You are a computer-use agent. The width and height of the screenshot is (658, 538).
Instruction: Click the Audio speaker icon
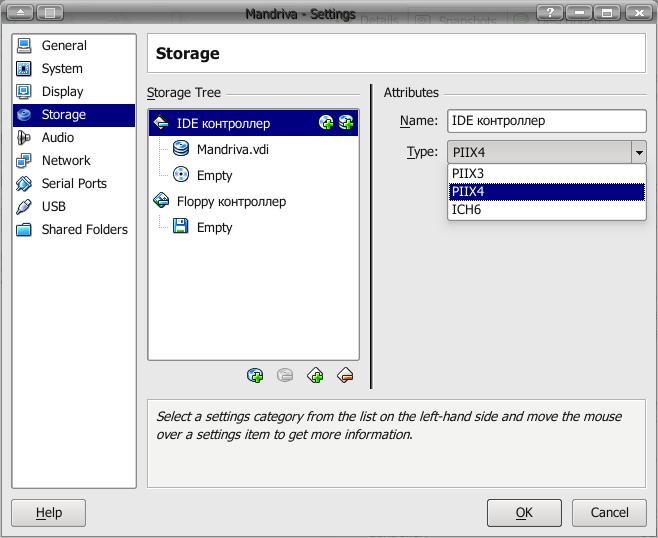point(24,138)
